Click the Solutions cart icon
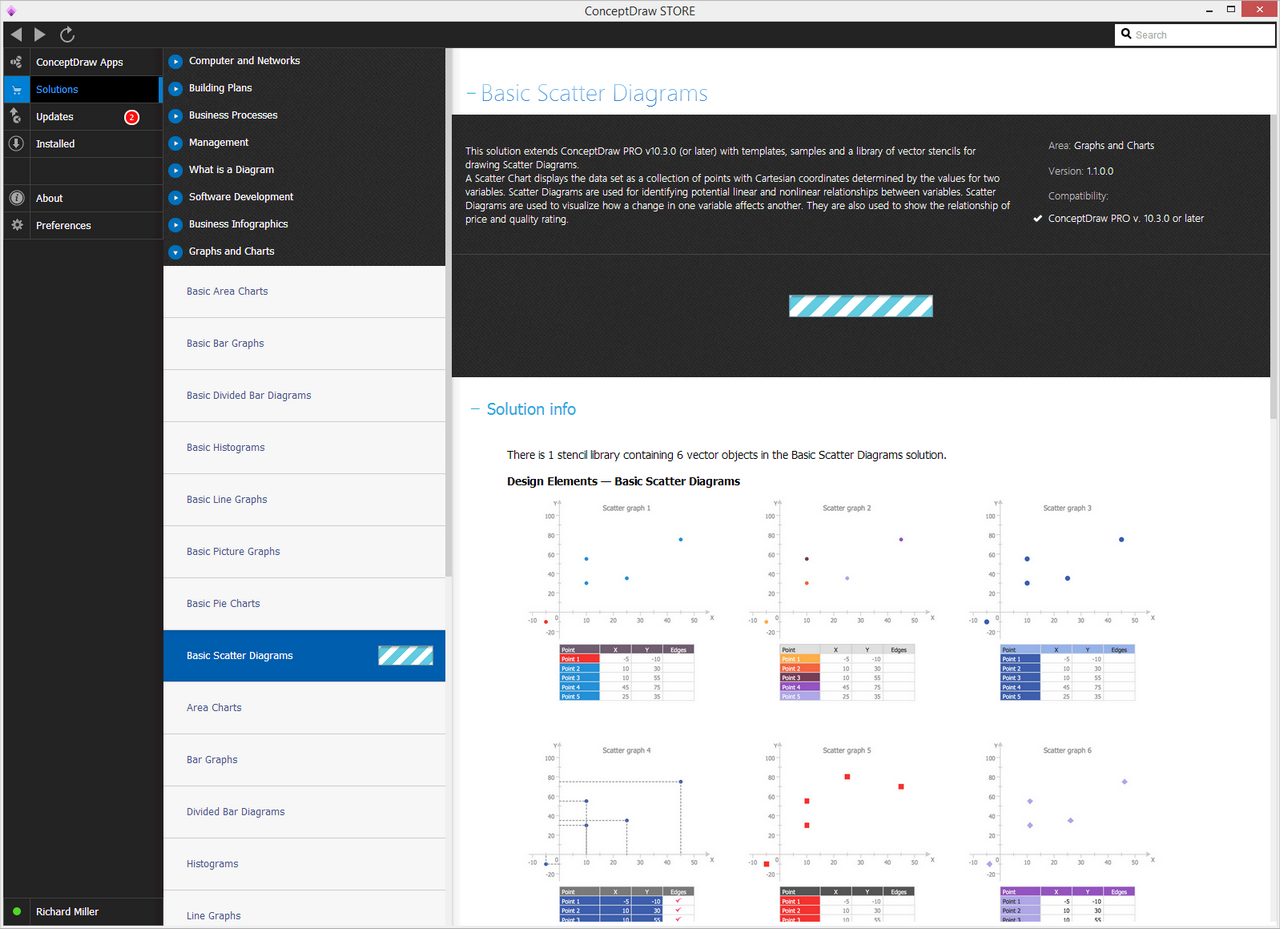1280x929 pixels. coord(16,89)
